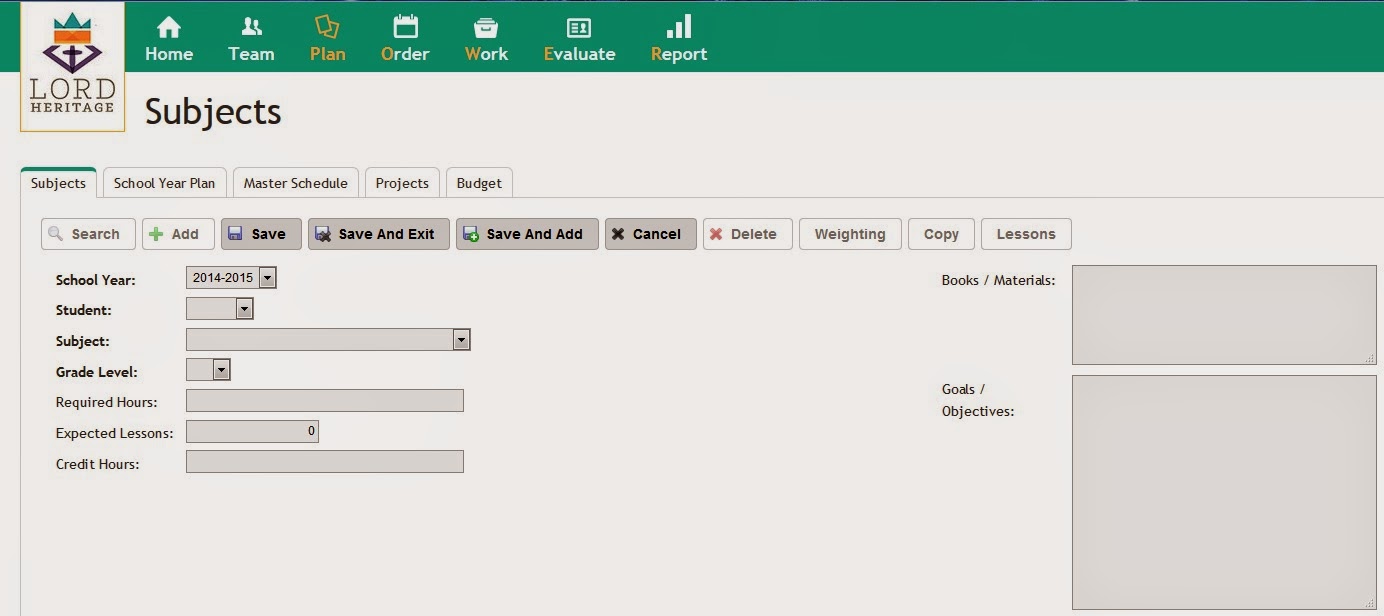1384x616 pixels.
Task: Open the Order calendar icon
Action: 405,27
